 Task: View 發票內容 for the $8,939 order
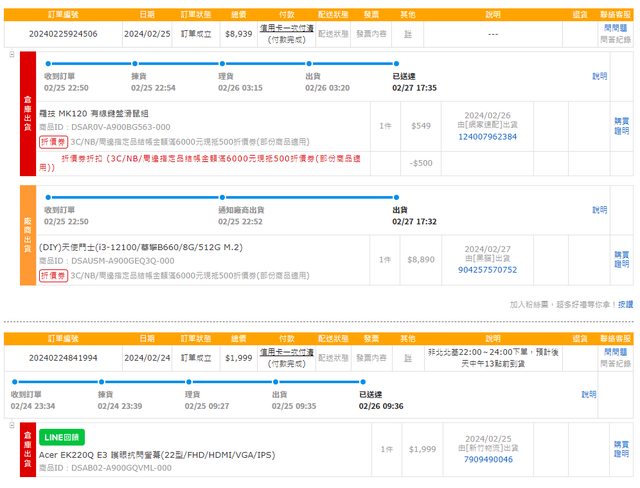point(371,33)
